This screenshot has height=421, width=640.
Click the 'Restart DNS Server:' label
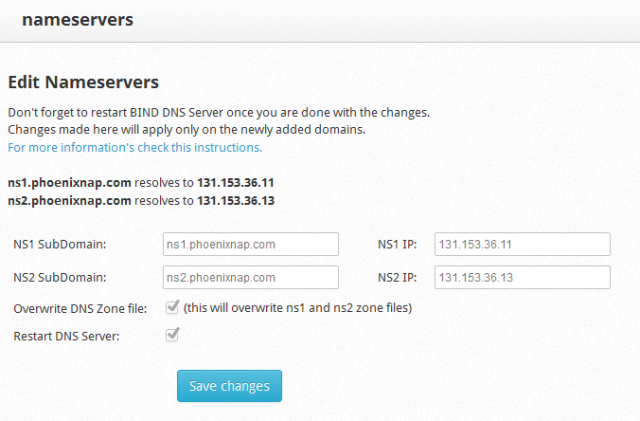67,336
